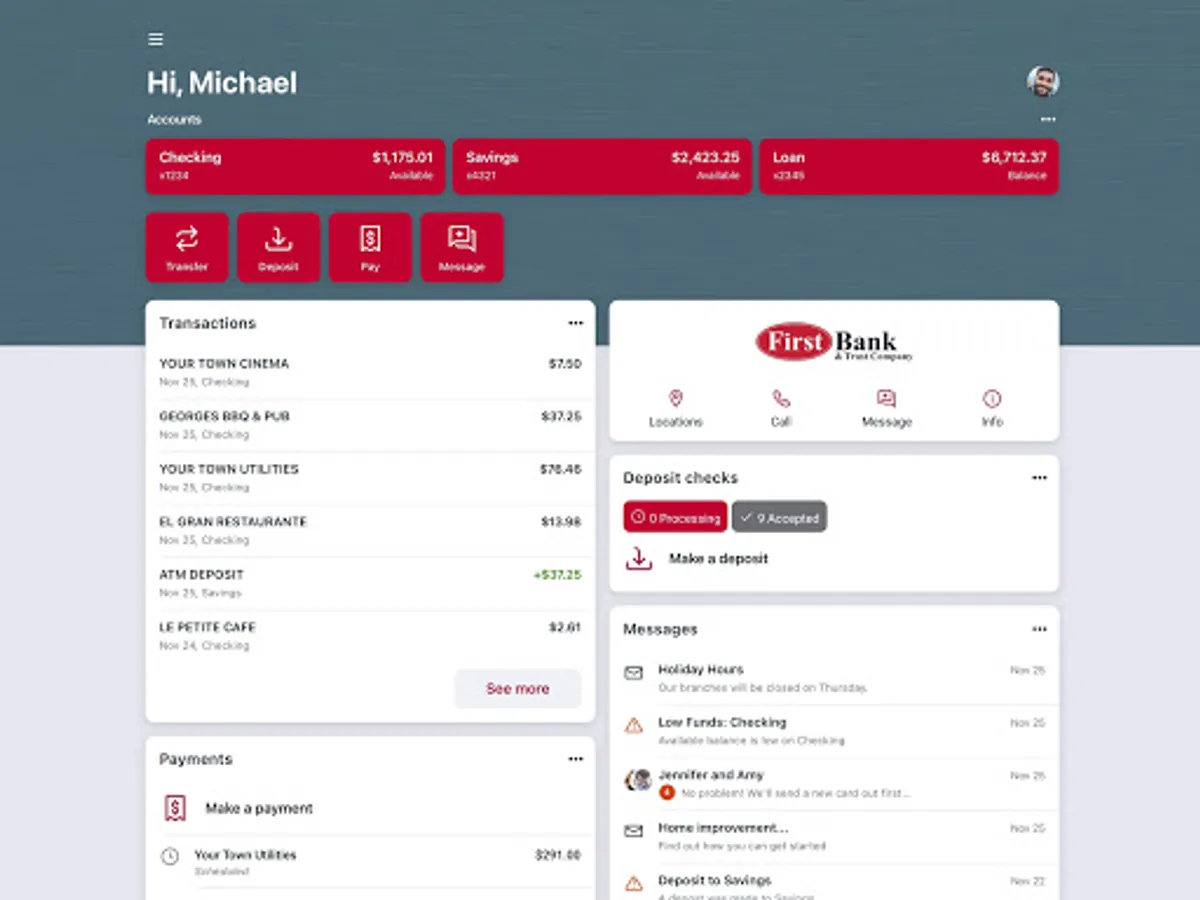Open the hamburger menu icon
The width and height of the screenshot is (1200, 900).
[155, 40]
